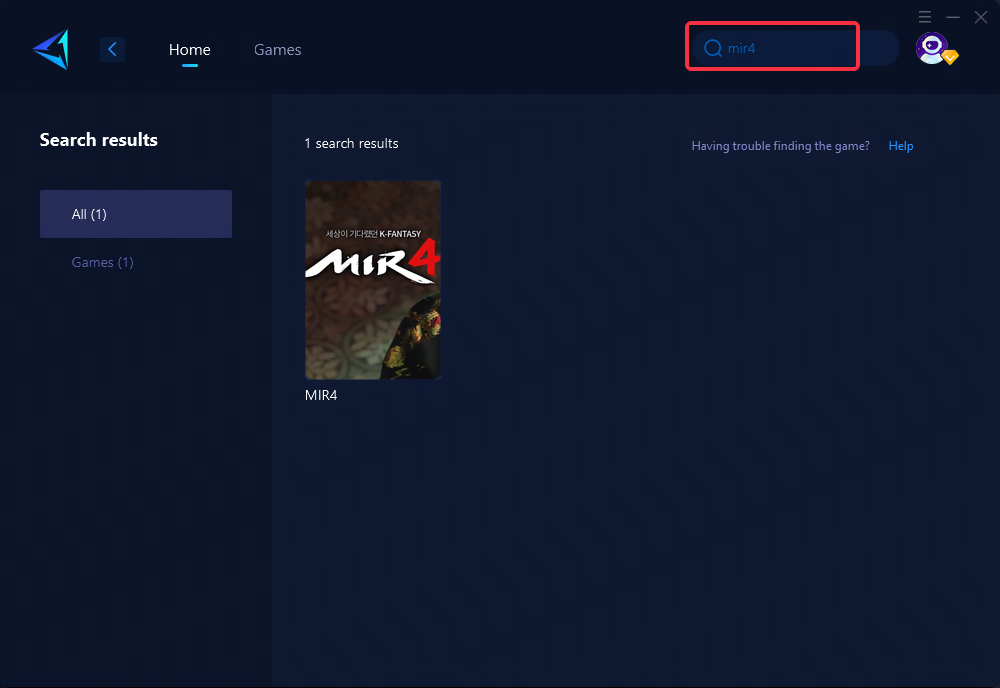Click the Search results heading
The image size is (1000, 688).
99,140
